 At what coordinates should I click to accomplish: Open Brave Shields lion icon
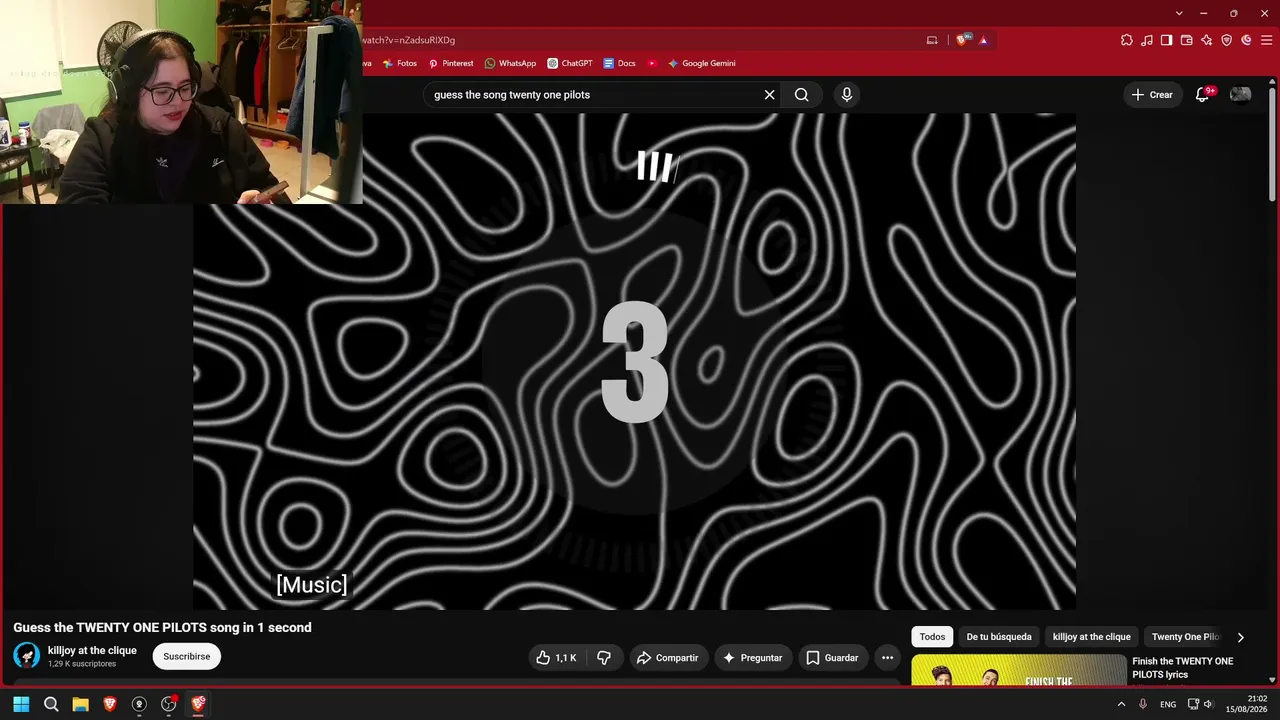(x=963, y=40)
